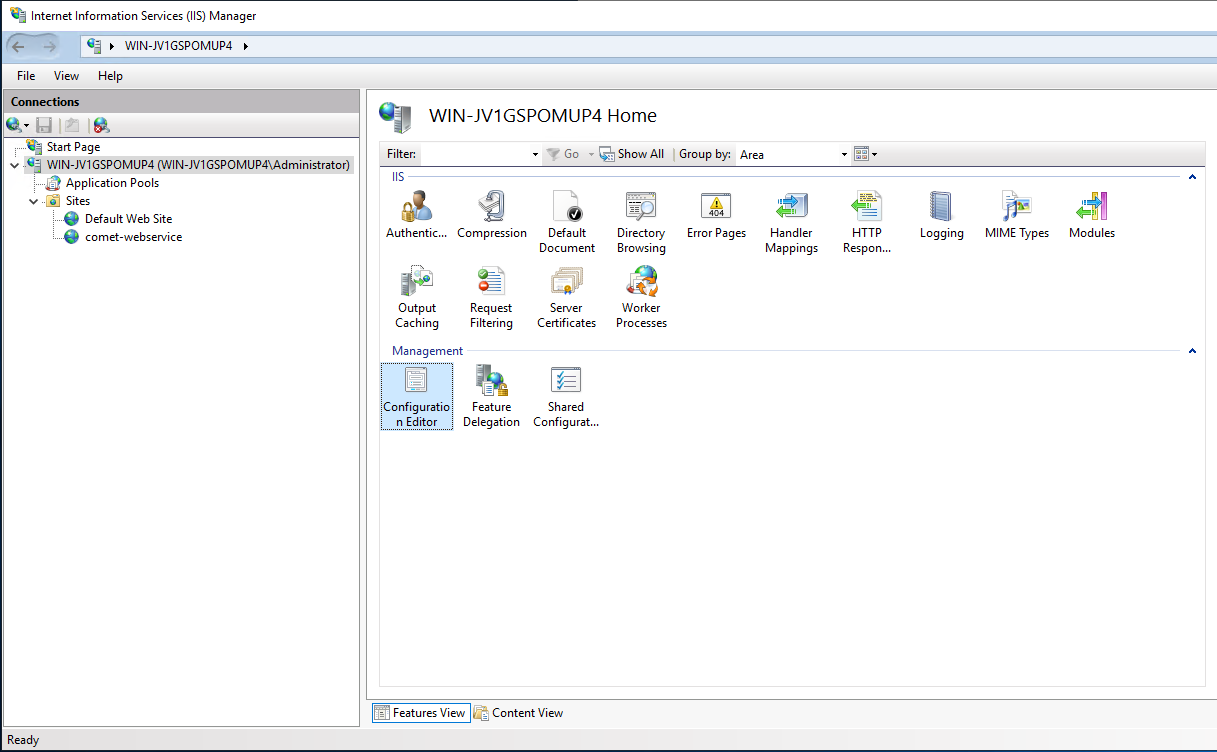
Task: Open Worker Processes feature
Action: point(641,297)
